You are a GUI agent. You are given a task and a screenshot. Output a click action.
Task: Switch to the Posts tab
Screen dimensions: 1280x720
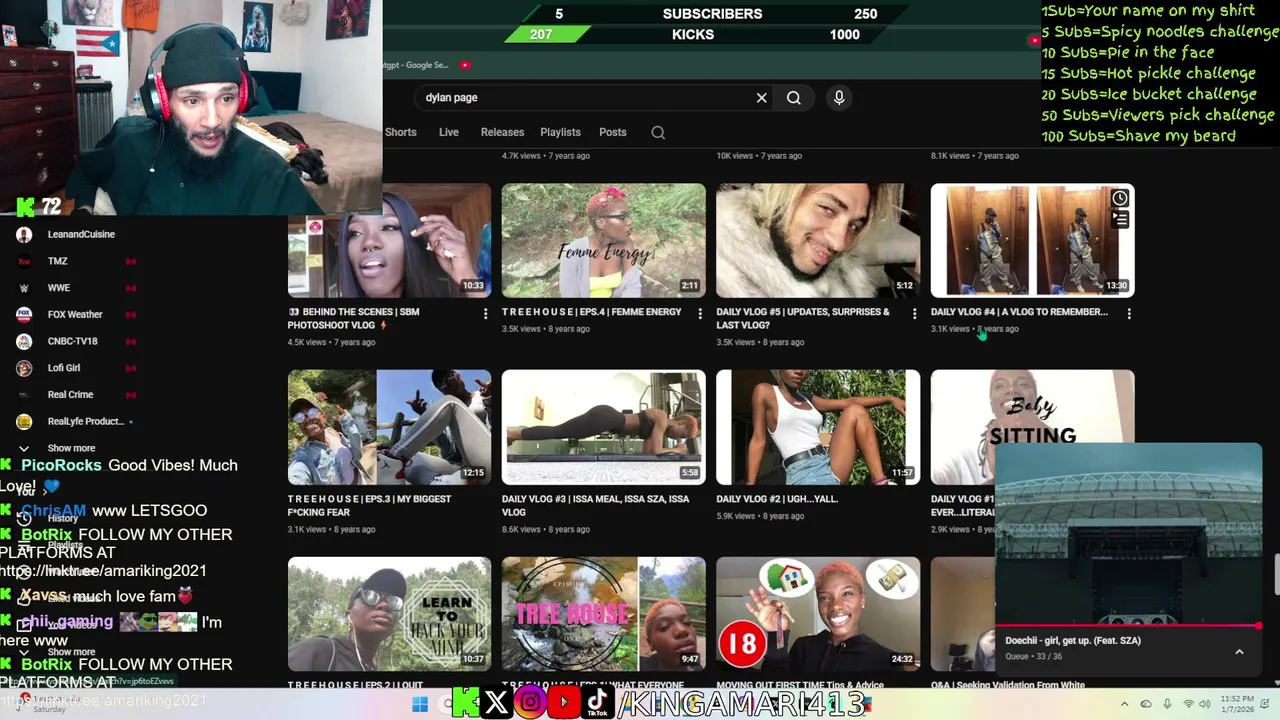coord(613,132)
